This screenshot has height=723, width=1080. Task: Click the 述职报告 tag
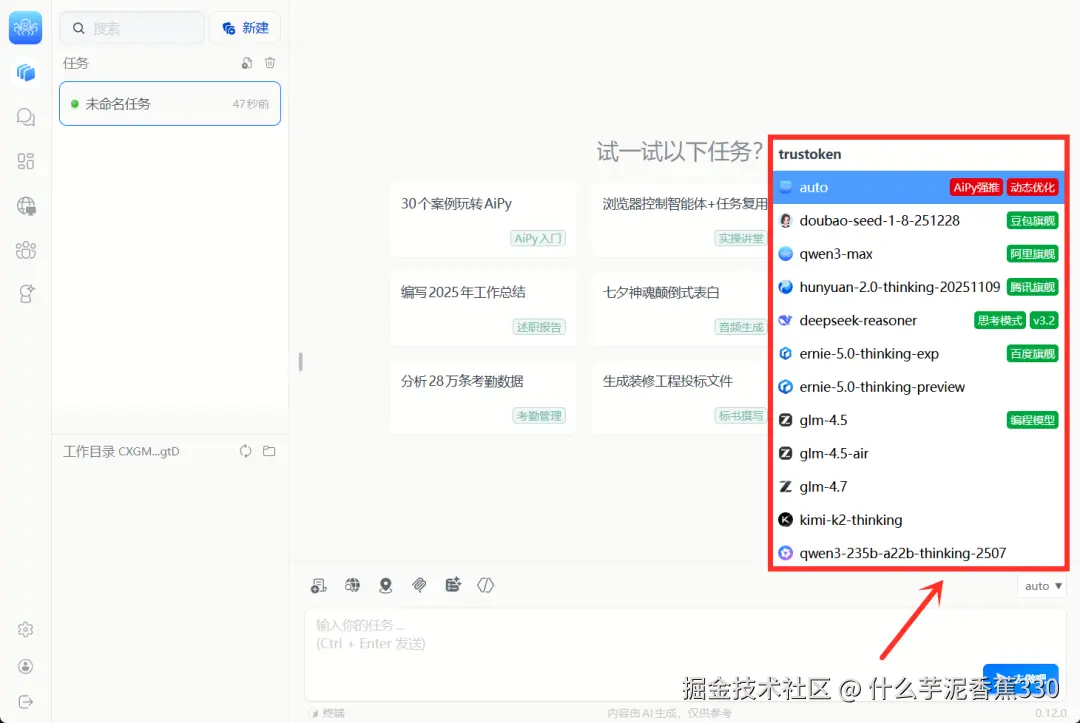click(x=539, y=327)
